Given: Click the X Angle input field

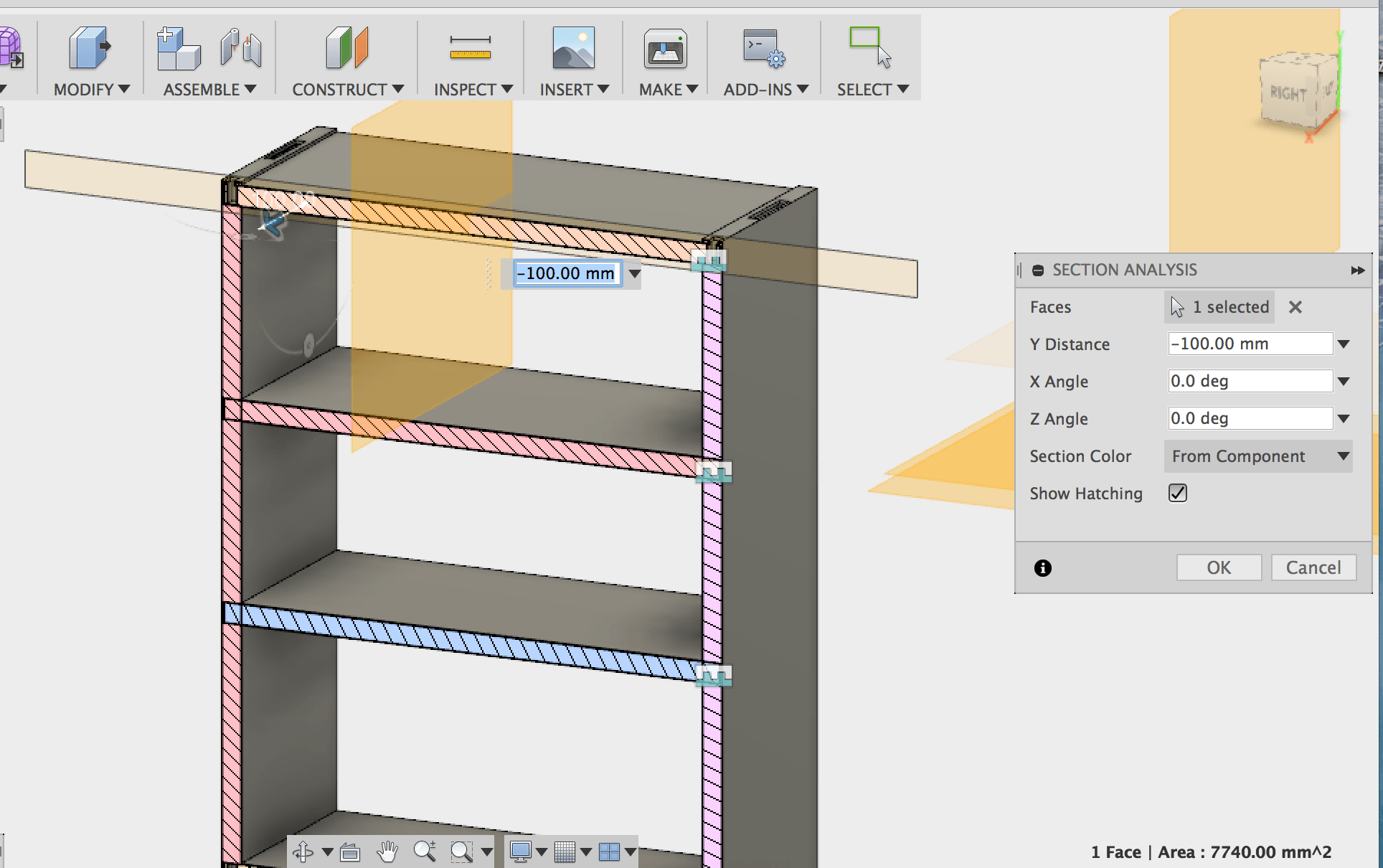Looking at the screenshot, I should [x=1250, y=382].
